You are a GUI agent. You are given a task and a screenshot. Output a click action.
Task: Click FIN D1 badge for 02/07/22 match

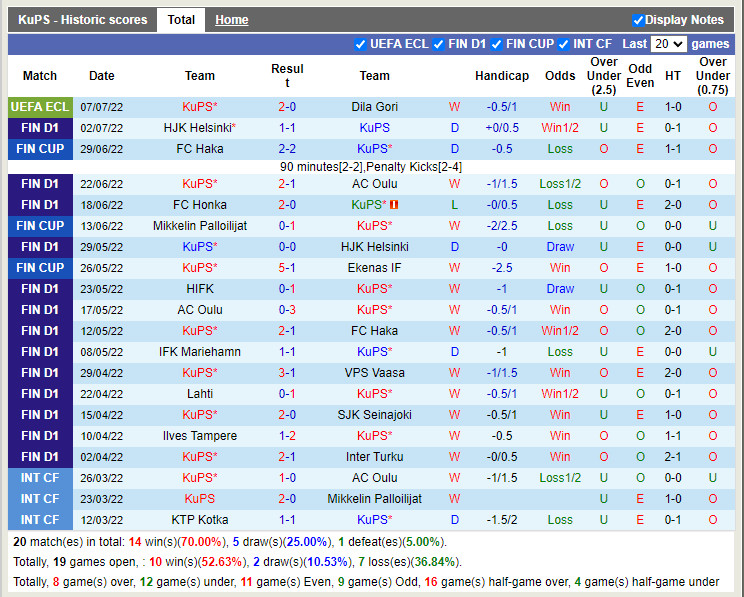[40, 128]
